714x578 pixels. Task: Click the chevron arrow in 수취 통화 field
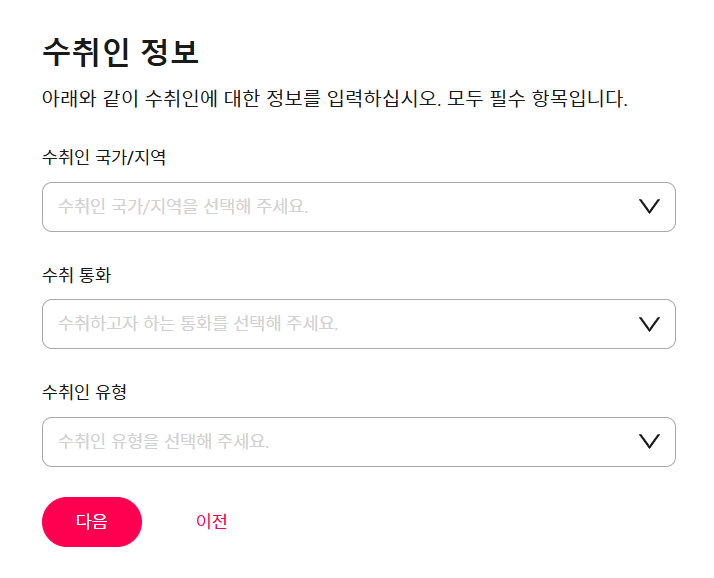[x=649, y=324]
